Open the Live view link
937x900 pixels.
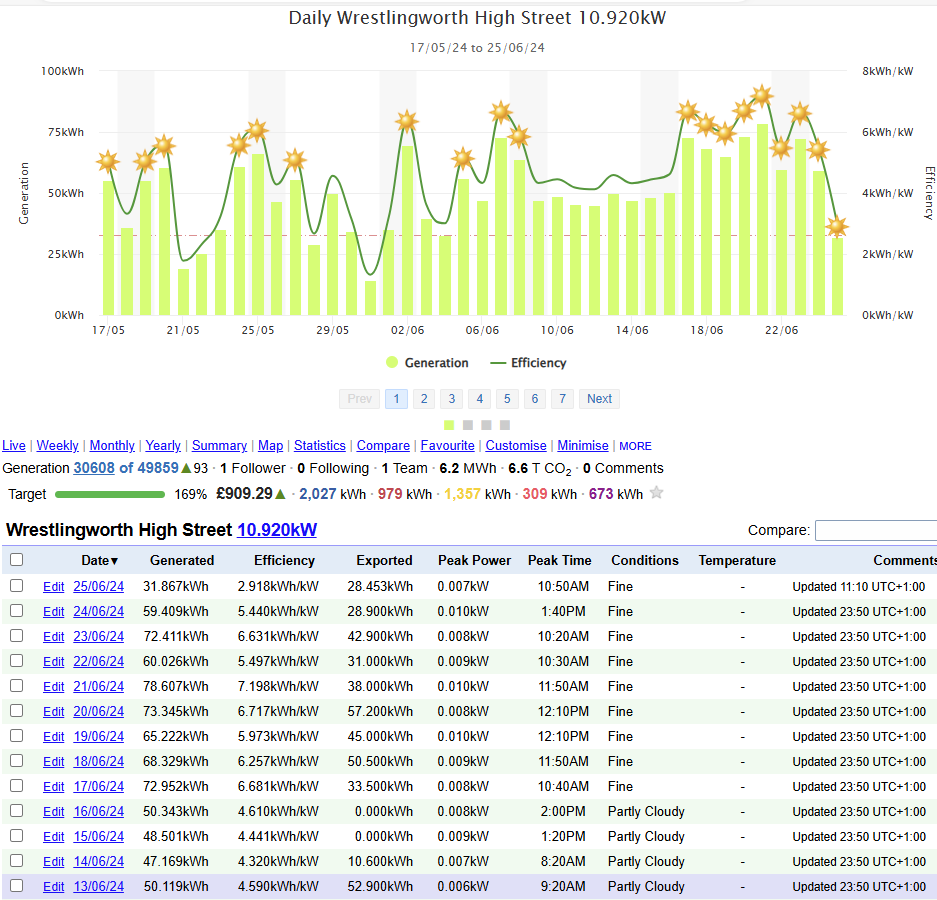tap(14, 446)
